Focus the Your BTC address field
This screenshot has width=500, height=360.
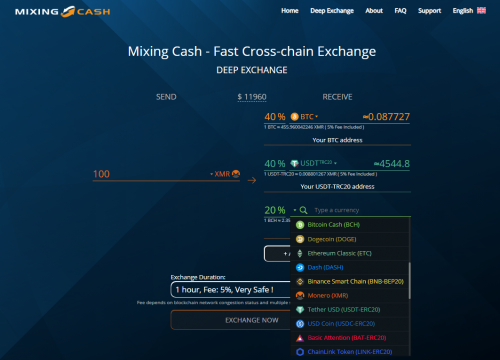coord(337,140)
